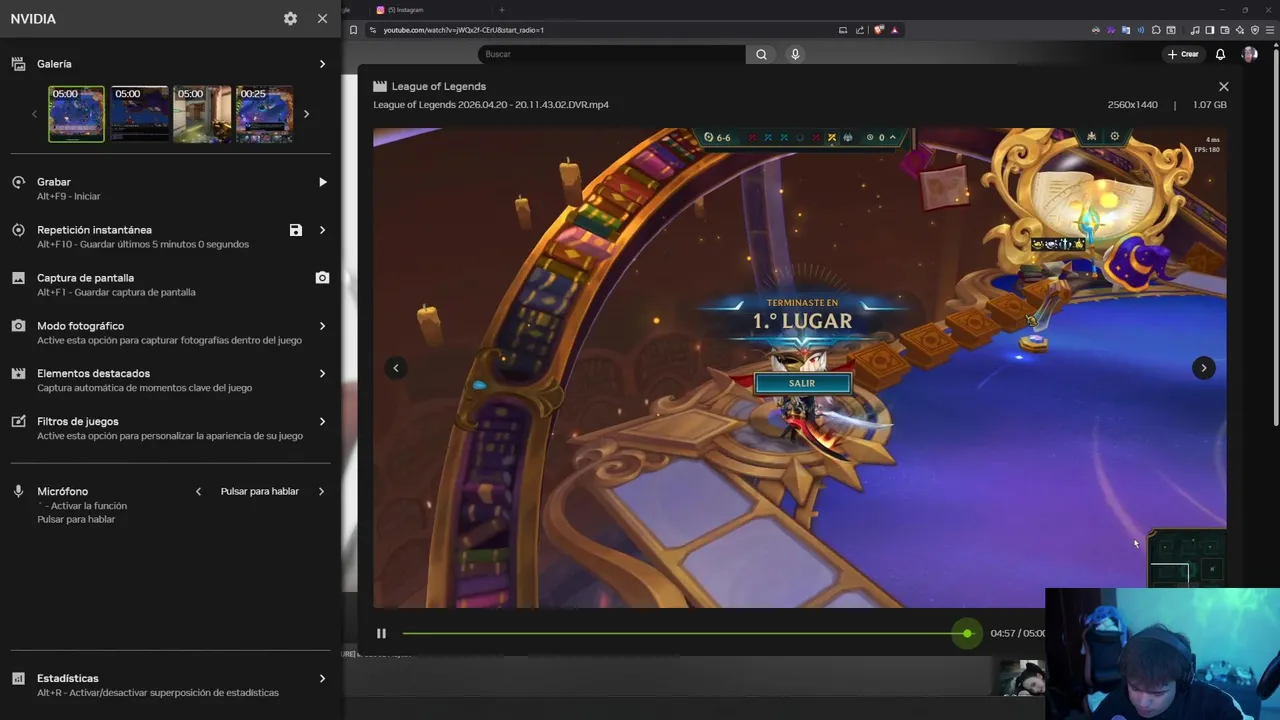The image size is (1280, 720).
Task: Expand Filtros de juegos chevron
Action: [x=322, y=422]
